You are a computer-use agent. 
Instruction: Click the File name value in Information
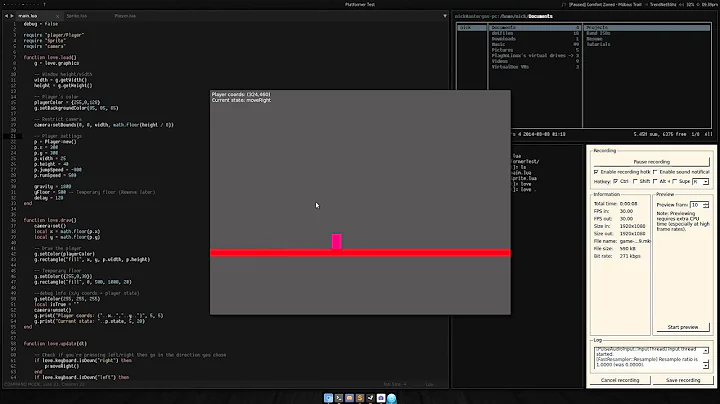(x=635, y=241)
